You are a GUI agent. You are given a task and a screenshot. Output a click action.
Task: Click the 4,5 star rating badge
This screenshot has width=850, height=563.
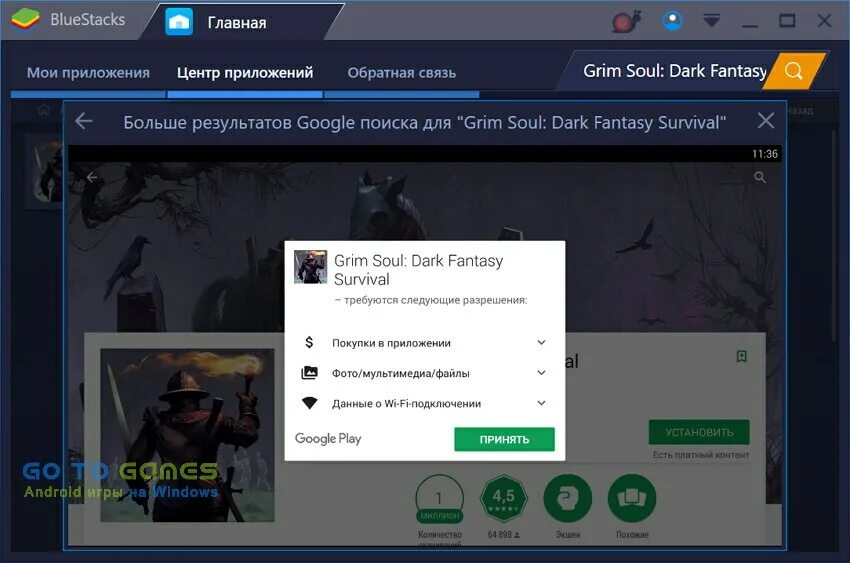pos(504,499)
